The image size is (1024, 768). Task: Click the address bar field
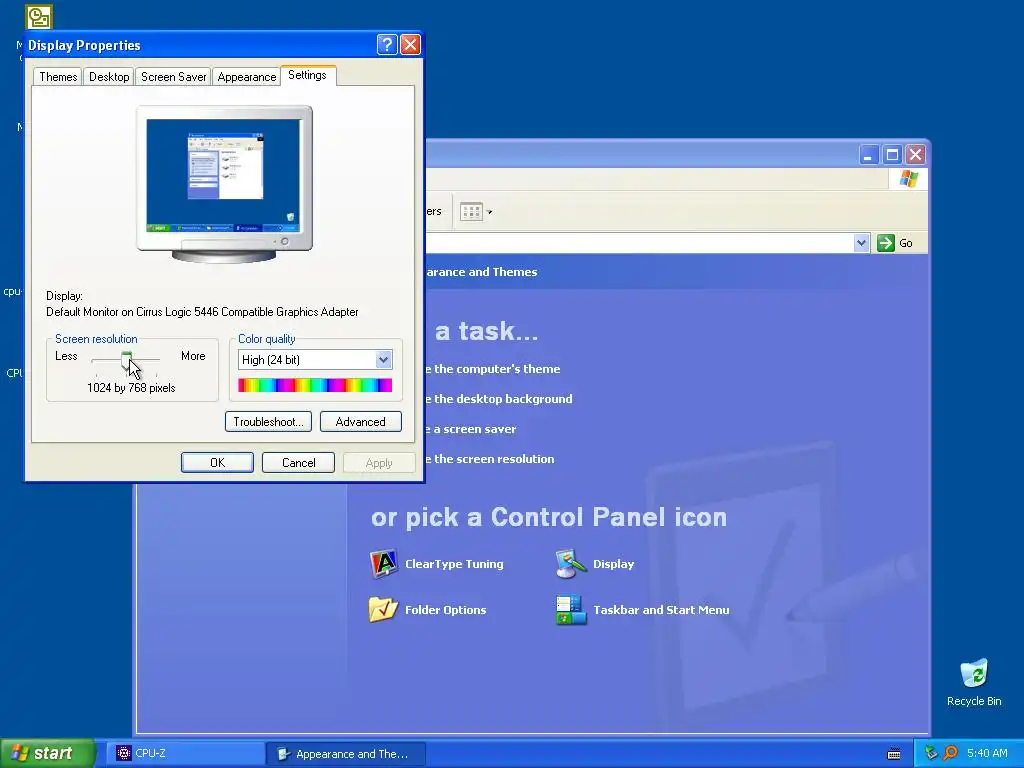(x=639, y=243)
